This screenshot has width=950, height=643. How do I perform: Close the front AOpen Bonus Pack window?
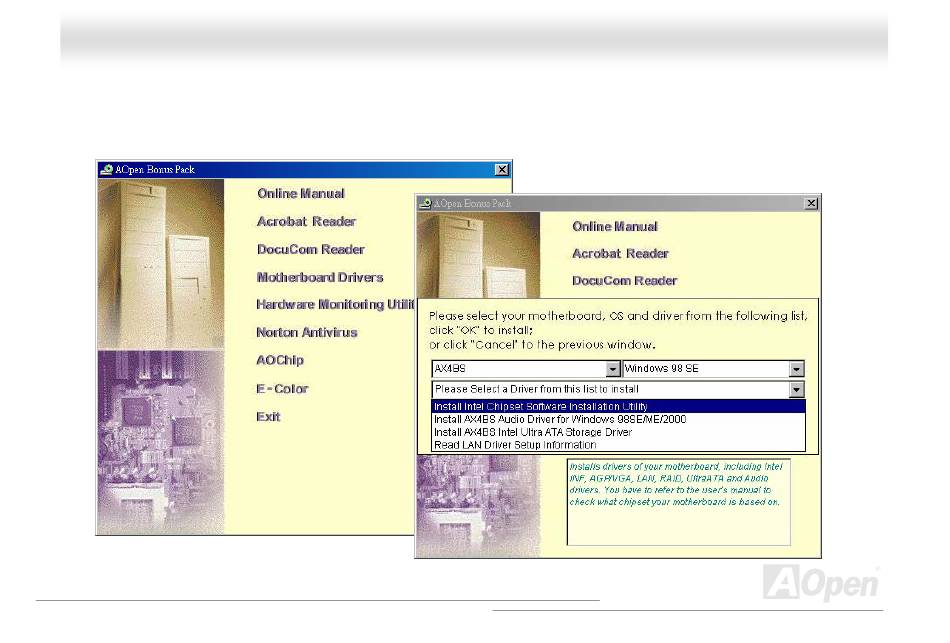click(x=811, y=203)
